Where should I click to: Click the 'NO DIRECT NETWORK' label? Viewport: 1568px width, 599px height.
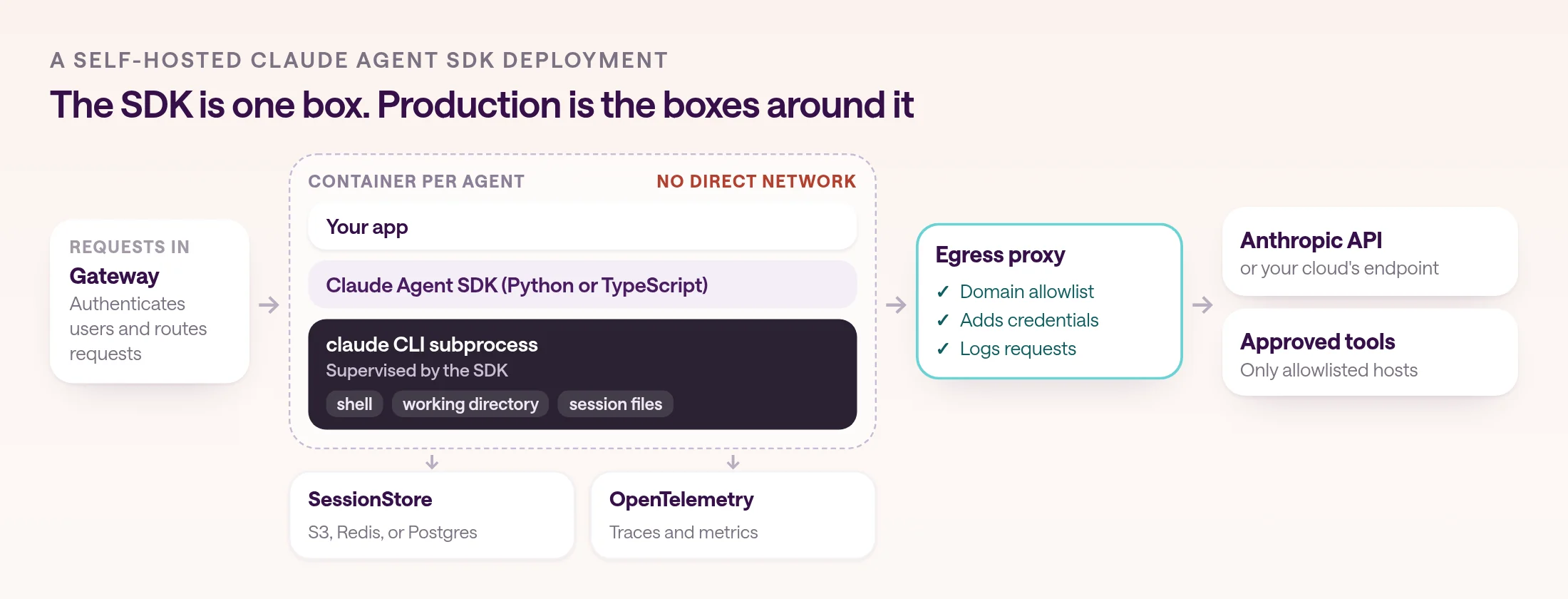point(756,182)
